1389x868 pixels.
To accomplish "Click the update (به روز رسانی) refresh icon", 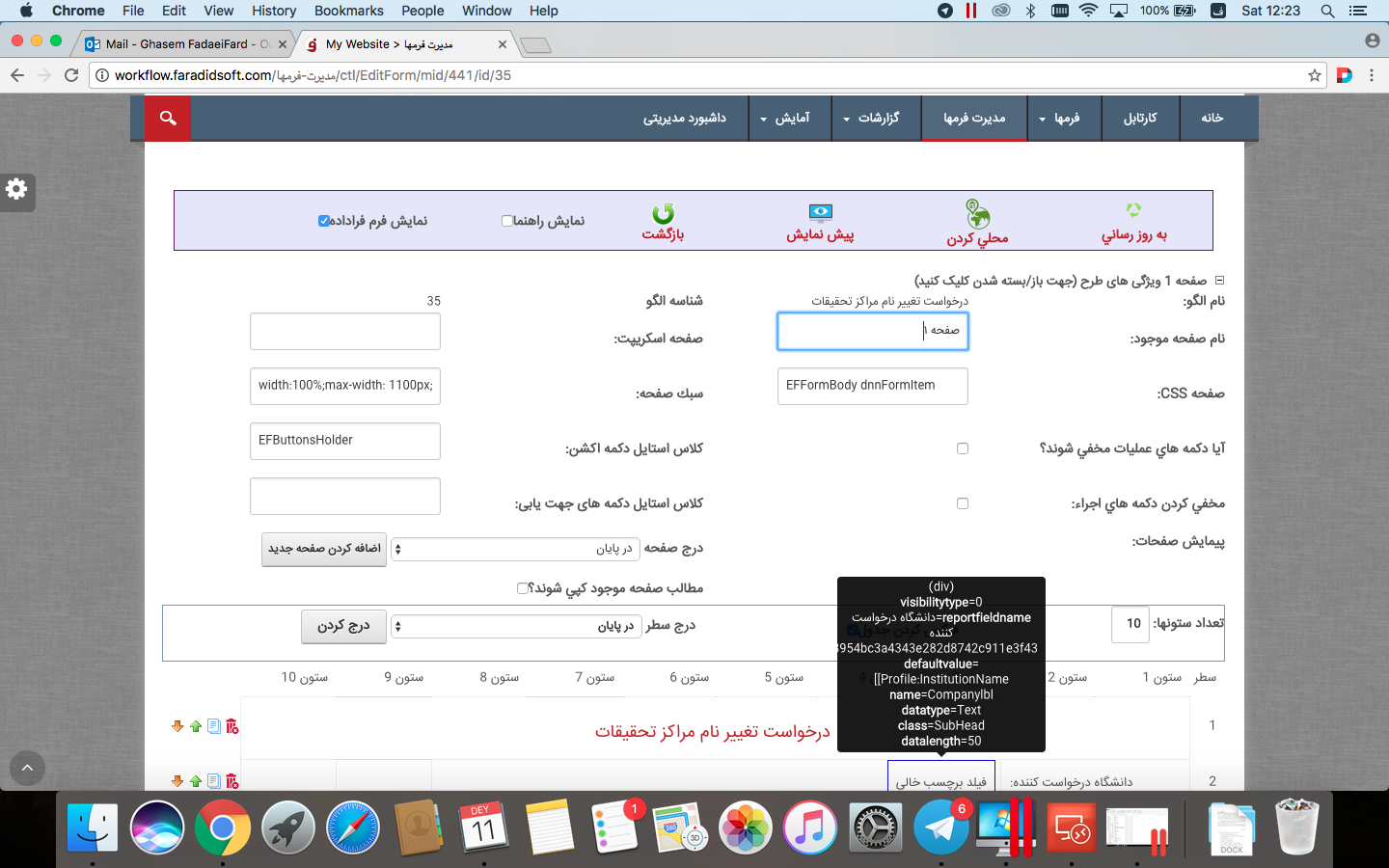I will [1133, 210].
